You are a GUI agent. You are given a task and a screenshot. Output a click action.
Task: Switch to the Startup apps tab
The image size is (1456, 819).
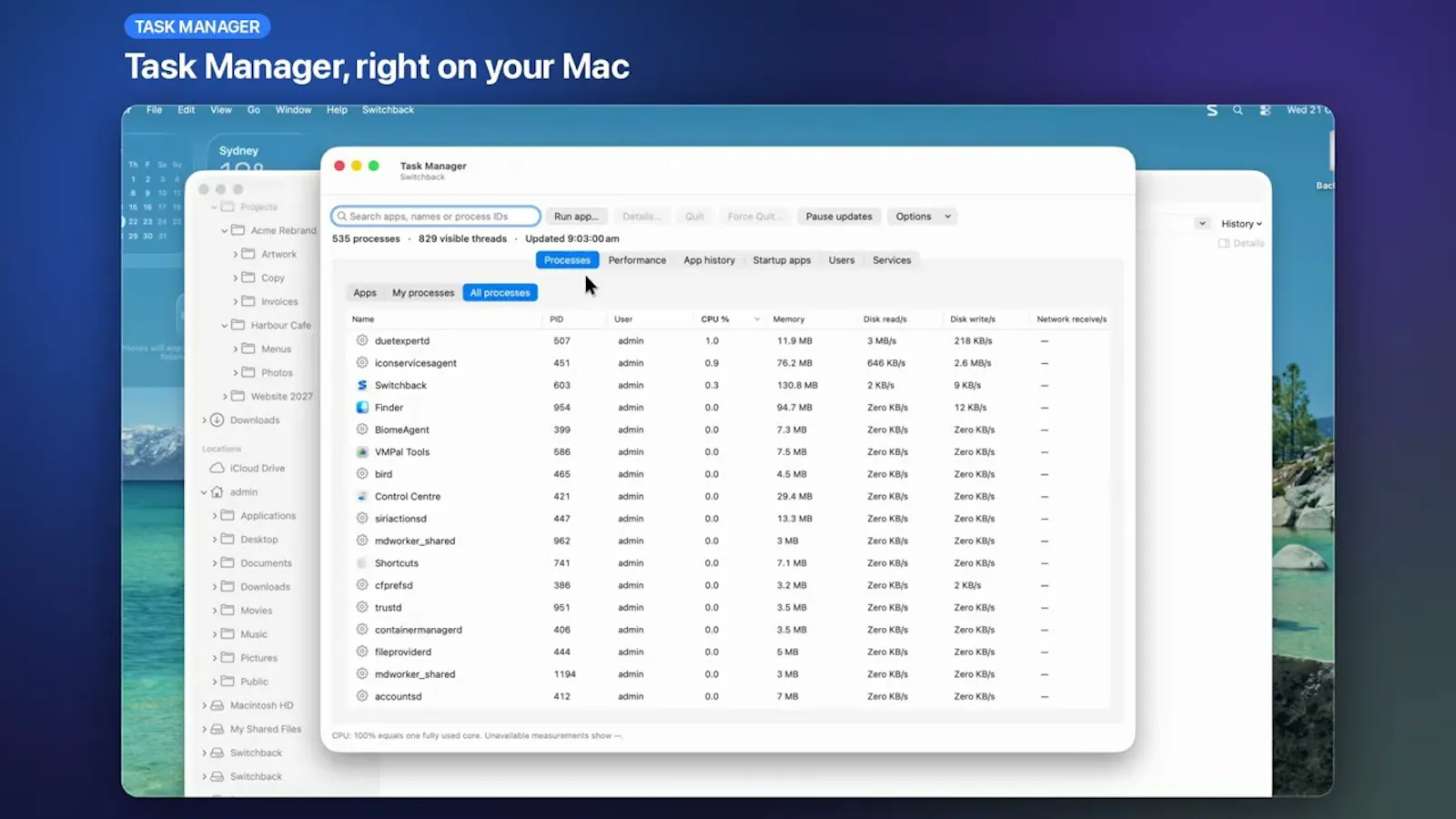782,260
